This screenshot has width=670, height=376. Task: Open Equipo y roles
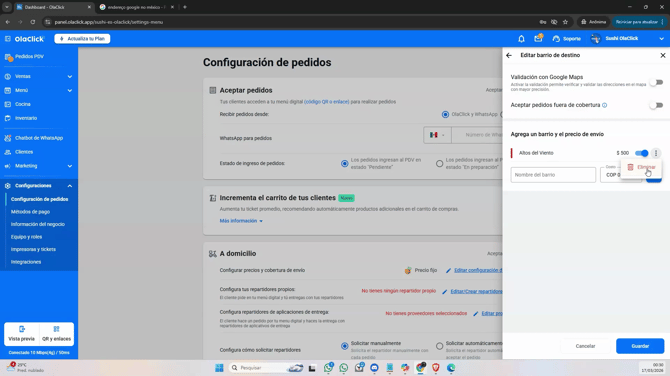(x=26, y=237)
